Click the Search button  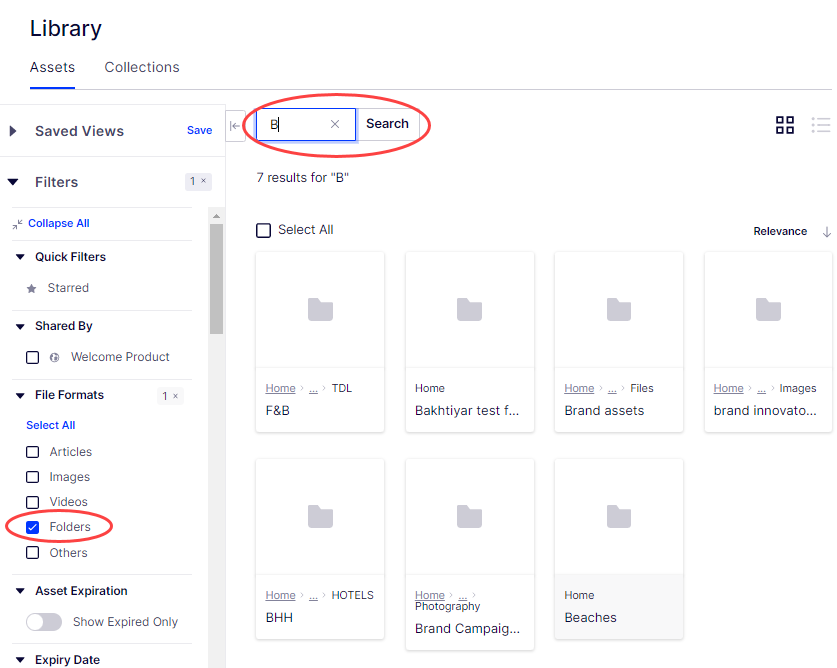pyautogui.click(x=388, y=124)
